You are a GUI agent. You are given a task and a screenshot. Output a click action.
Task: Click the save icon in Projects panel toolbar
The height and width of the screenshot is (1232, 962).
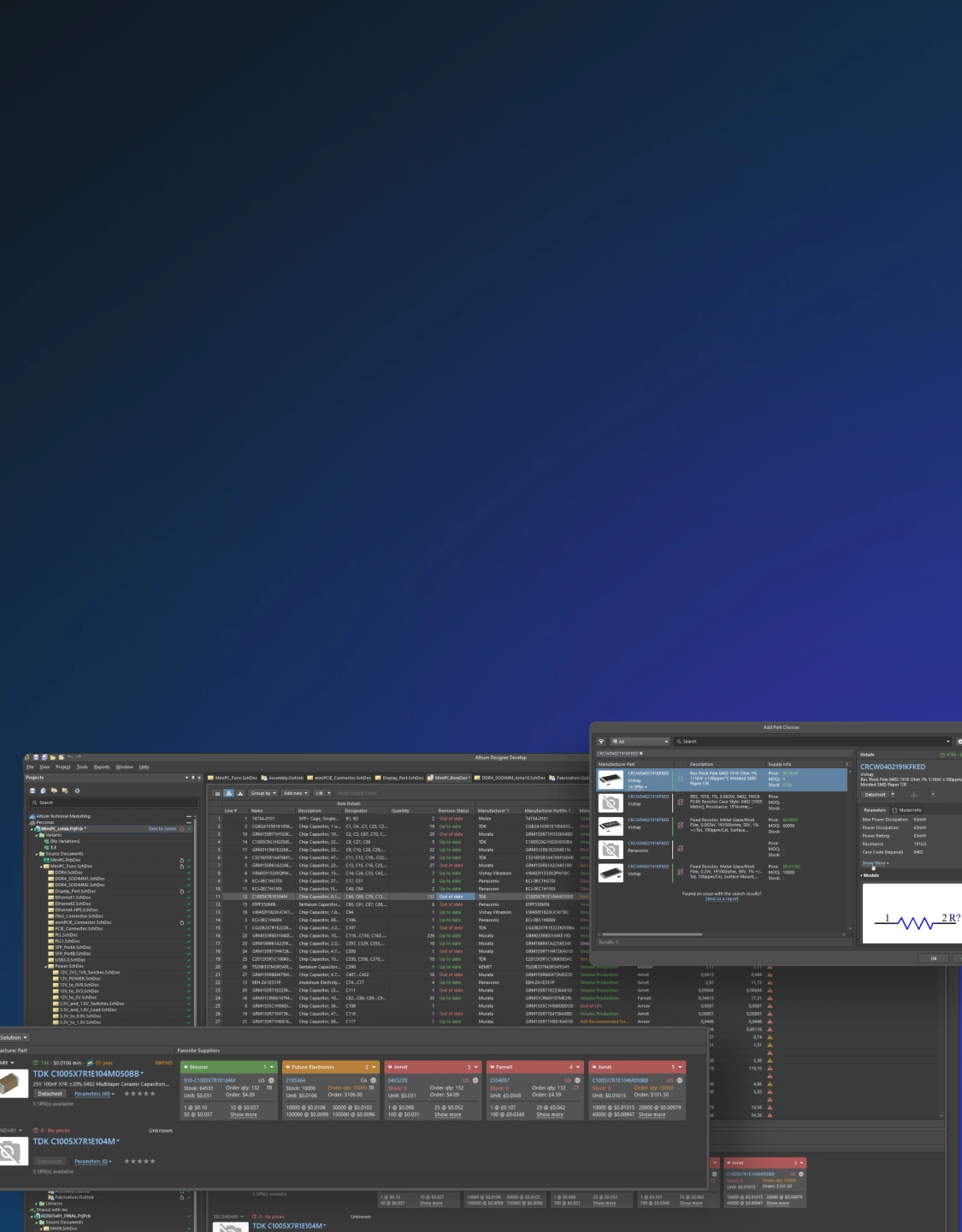click(x=32, y=791)
